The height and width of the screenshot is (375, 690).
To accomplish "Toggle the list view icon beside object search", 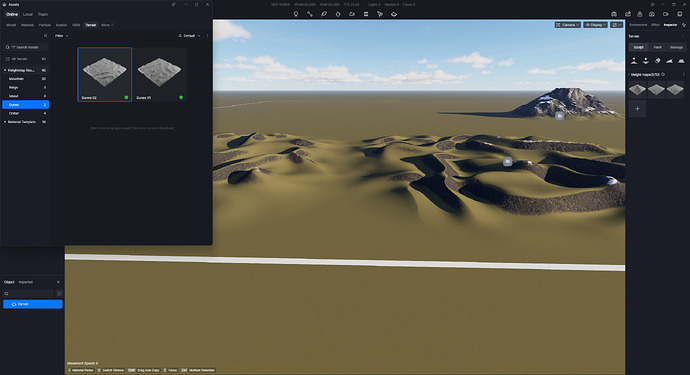I will [x=59, y=294].
